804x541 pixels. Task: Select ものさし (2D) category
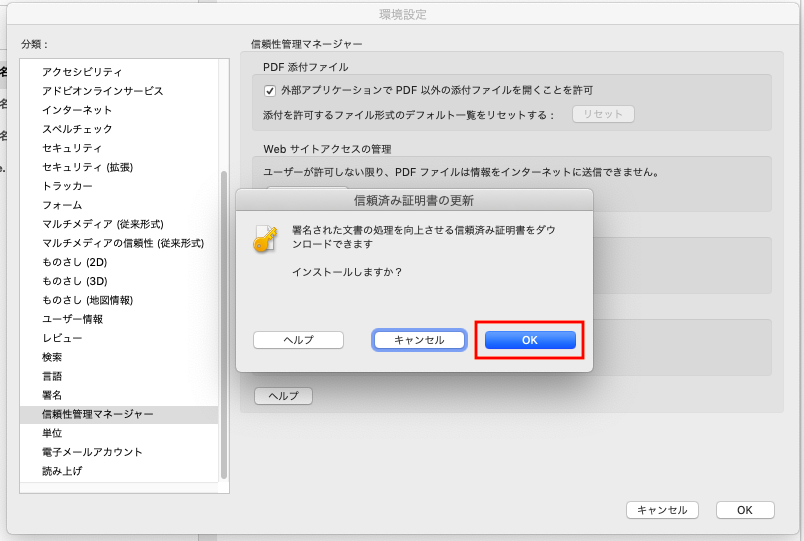[x=119, y=262]
